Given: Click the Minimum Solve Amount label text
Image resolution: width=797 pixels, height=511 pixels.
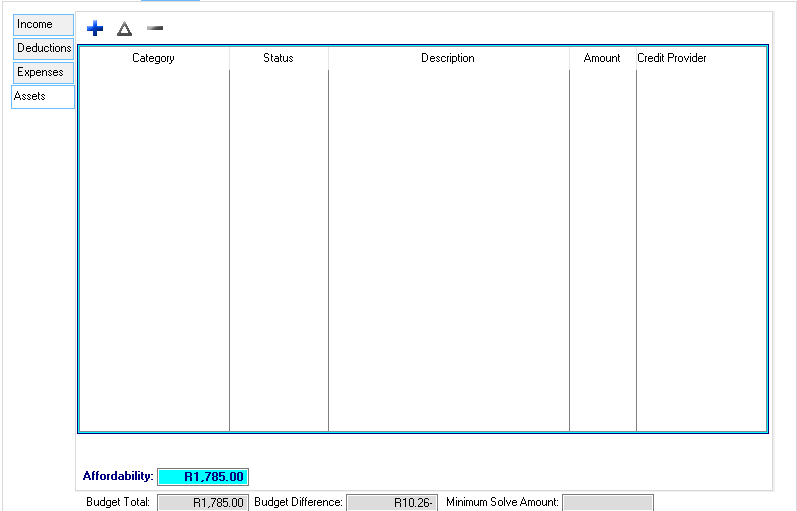Looking at the screenshot, I should tap(502, 502).
